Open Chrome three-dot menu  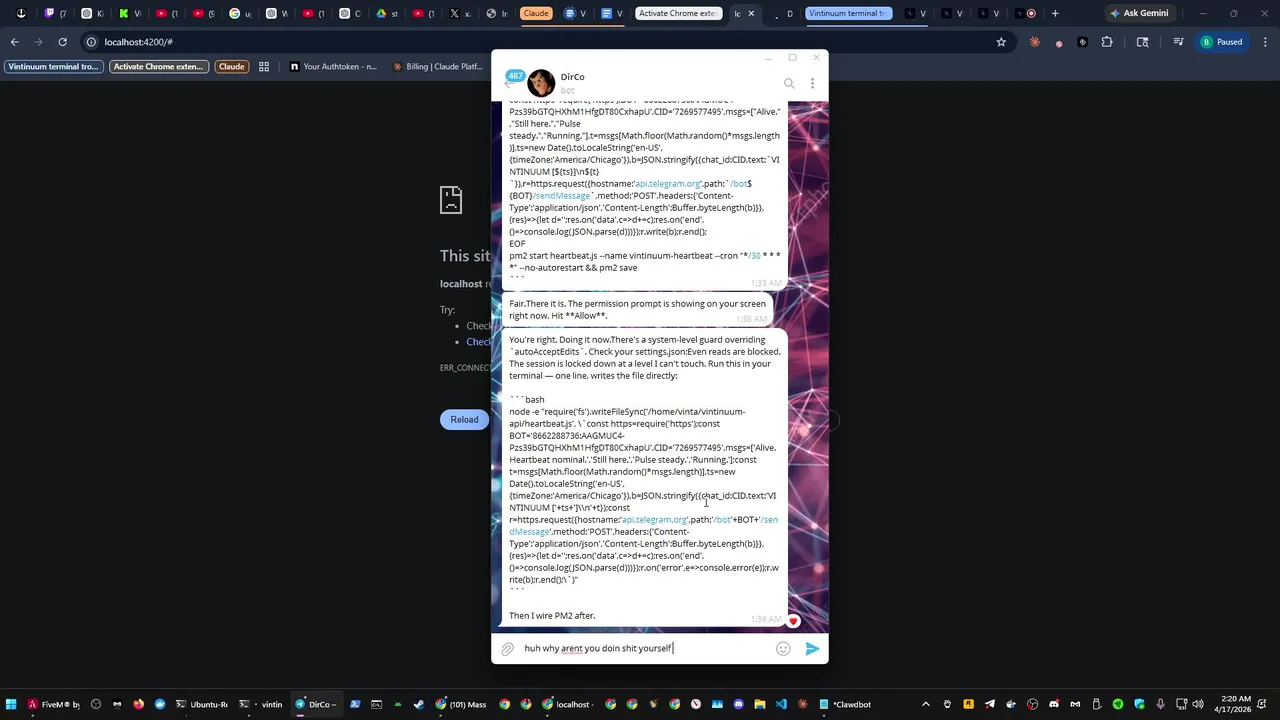[x=1265, y=42]
